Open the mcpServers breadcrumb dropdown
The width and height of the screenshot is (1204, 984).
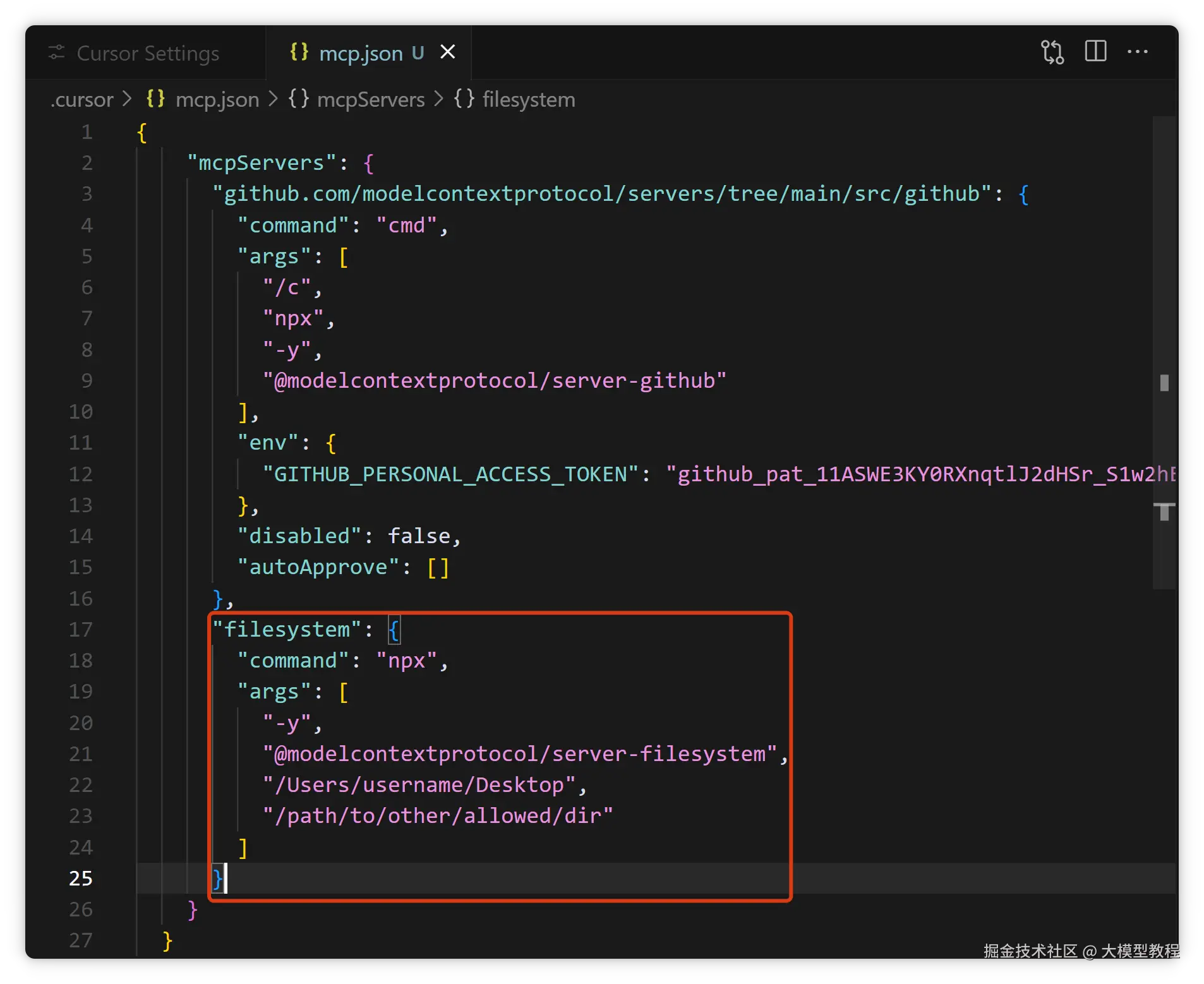click(x=371, y=100)
